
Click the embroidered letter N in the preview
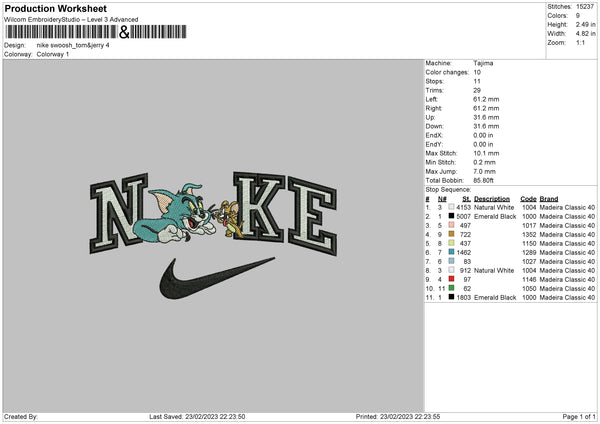pos(119,213)
